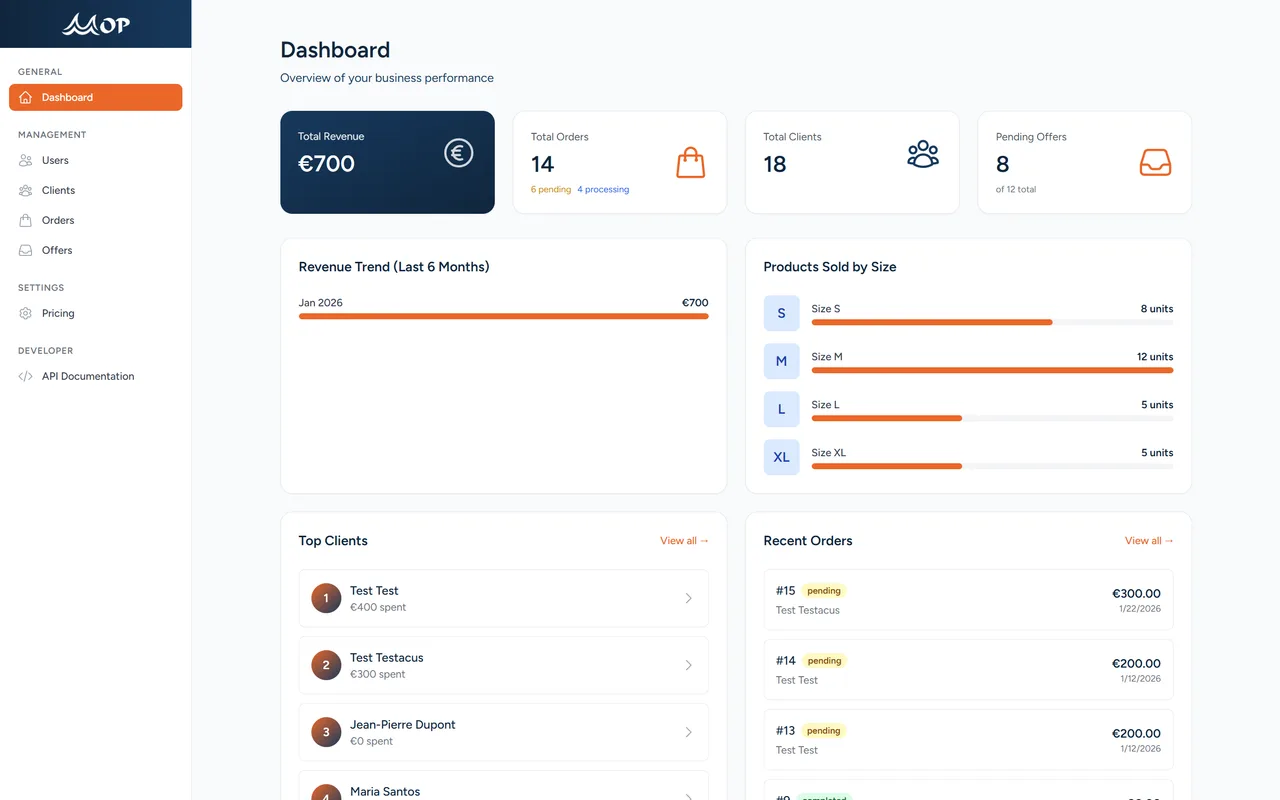Viewport: 1280px width, 800px height.
Task: Open the Users page
Action: [x=96, y=160]
